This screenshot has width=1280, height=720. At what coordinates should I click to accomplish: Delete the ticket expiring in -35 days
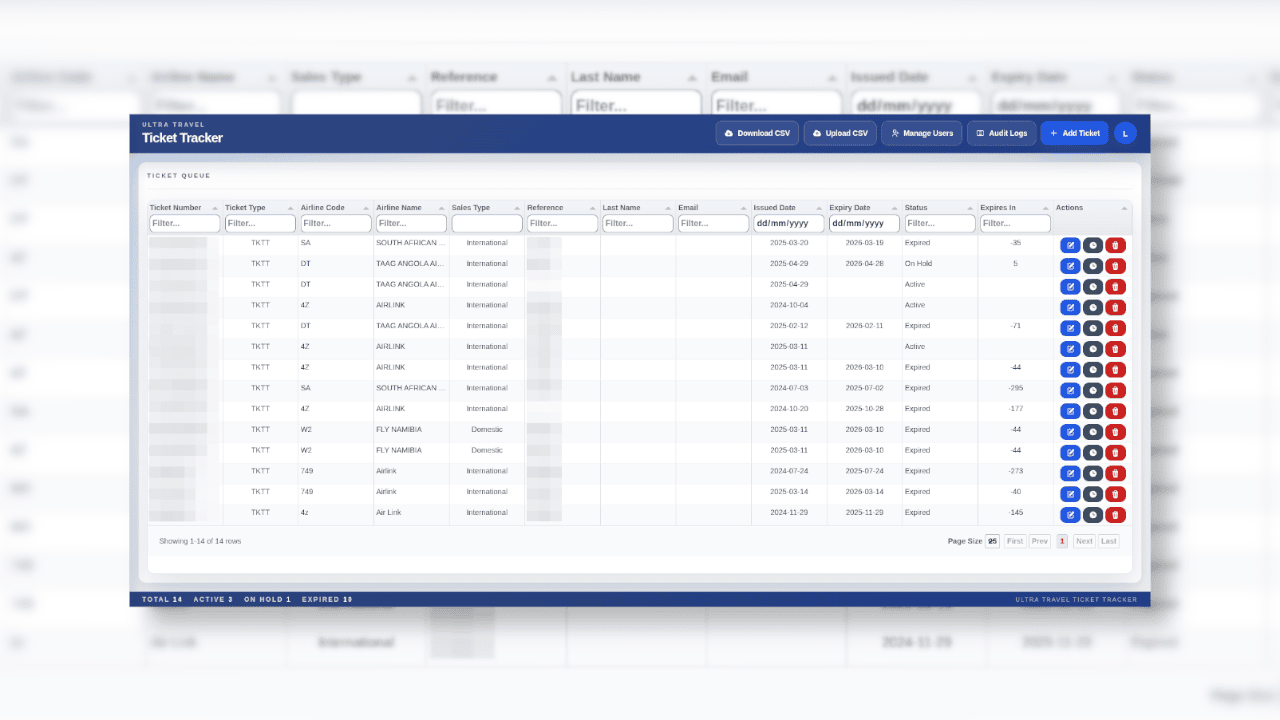(1116, 245)
